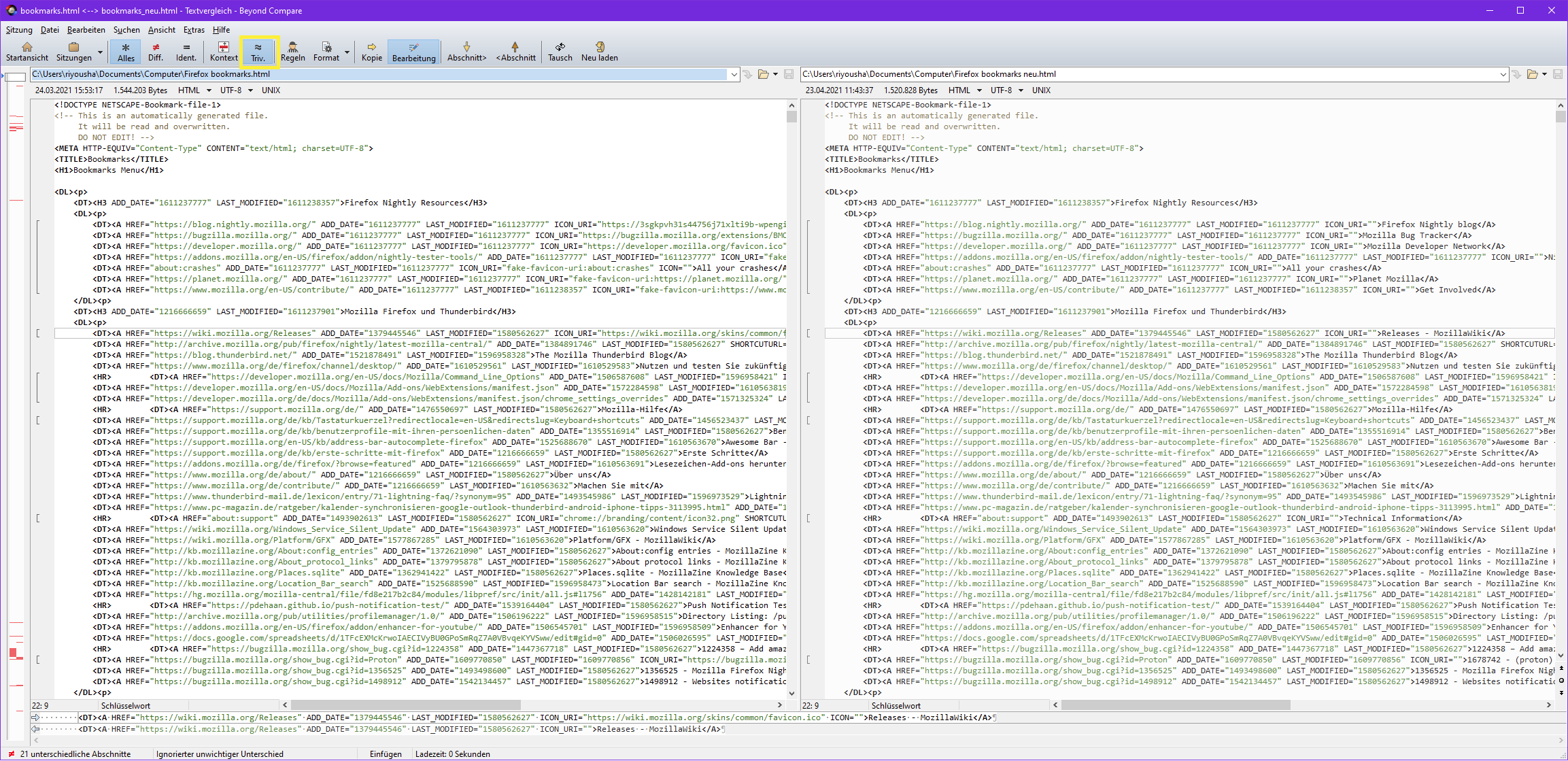Toggle Triv. minor differences button

coord(258,51)
